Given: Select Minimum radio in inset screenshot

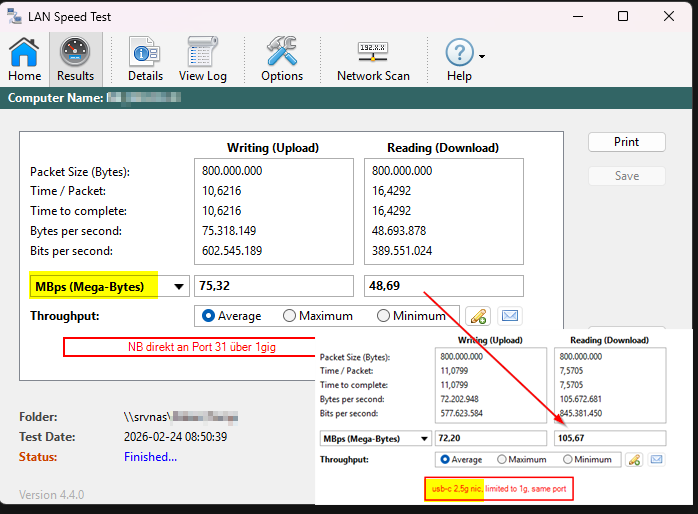Looking at the screenshot, I should click(568, 459).
